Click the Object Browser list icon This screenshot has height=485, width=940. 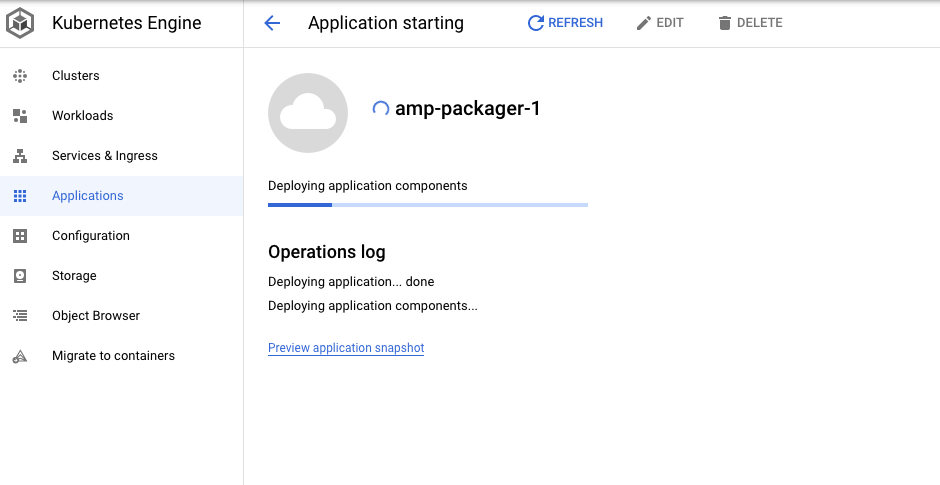20,315
